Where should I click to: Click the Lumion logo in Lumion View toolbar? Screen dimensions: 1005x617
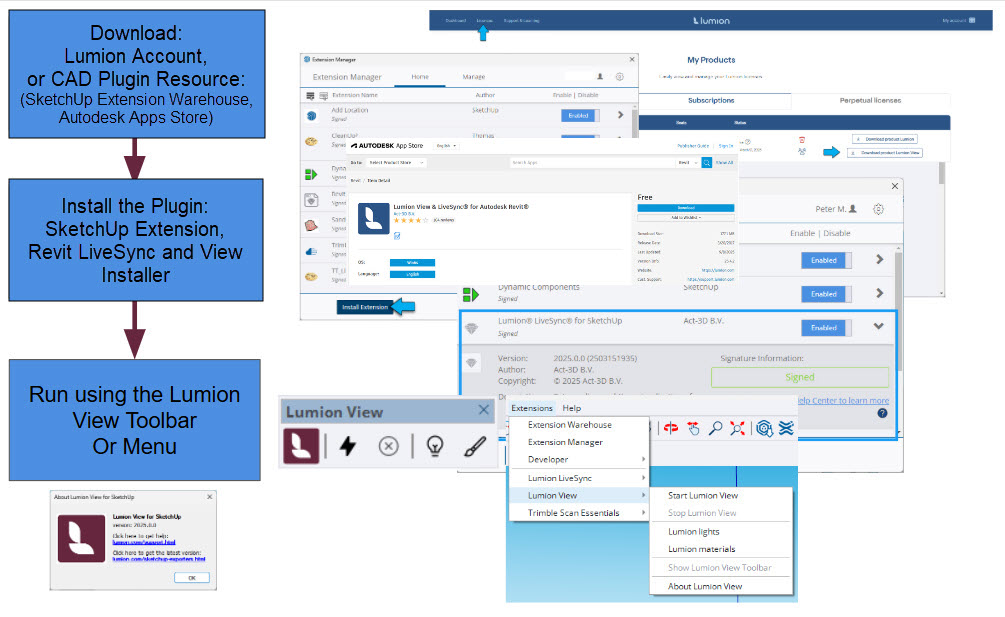pos(302,446)
